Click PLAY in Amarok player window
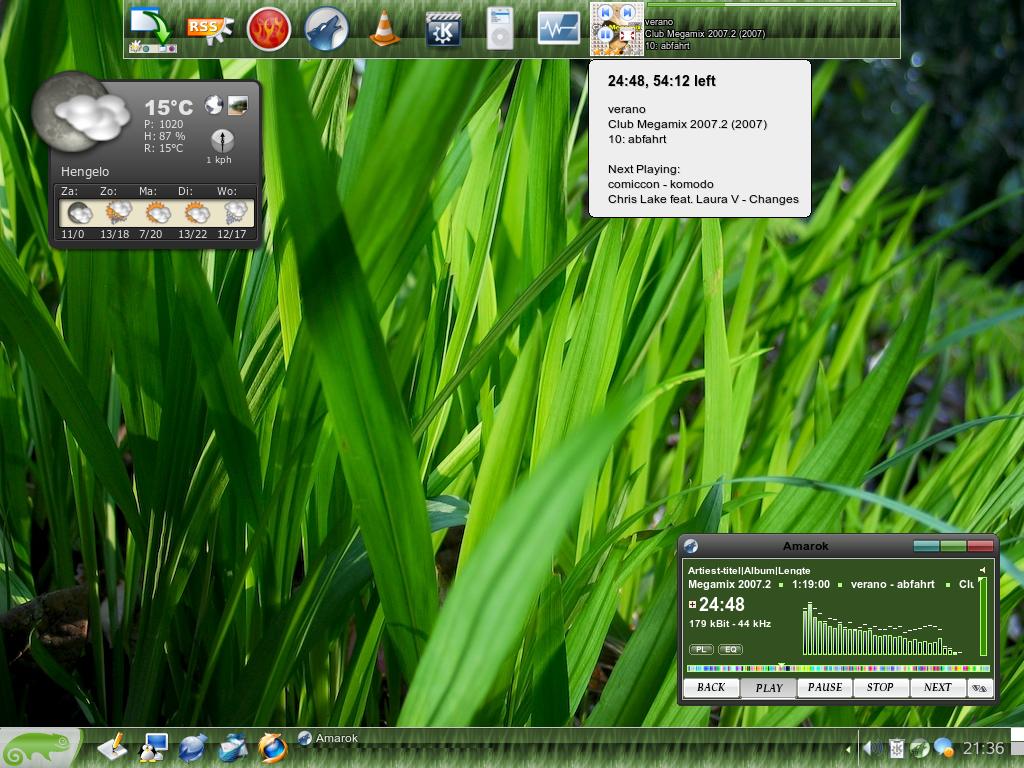This screenshot has width=1024, height=768. [769, 688]
